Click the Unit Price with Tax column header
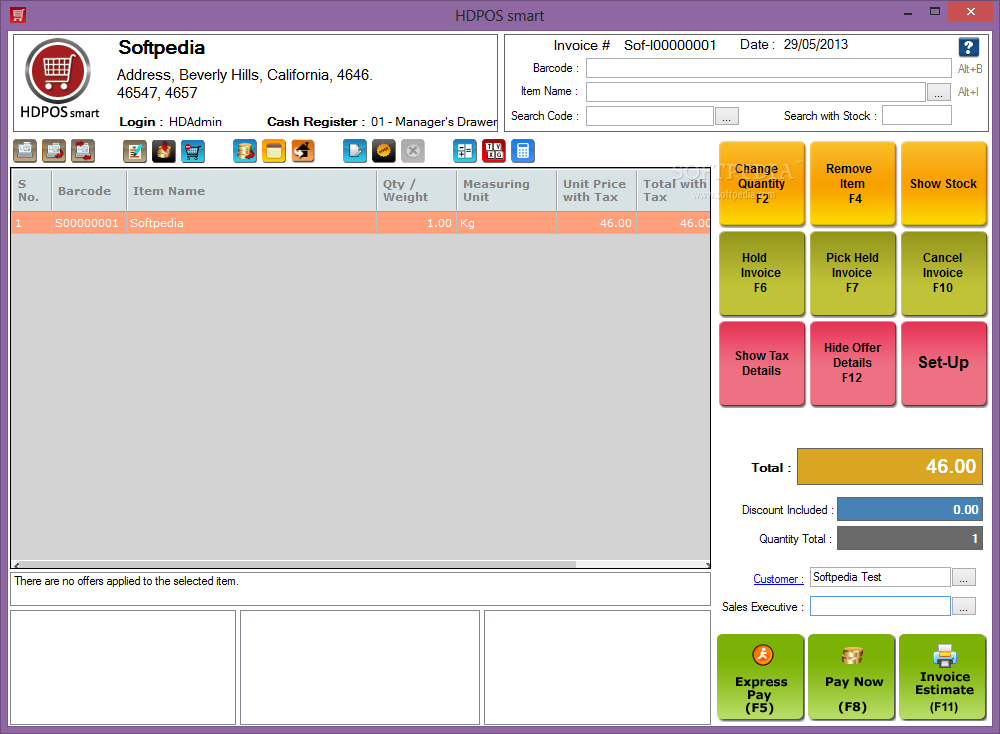This screenshot has width=1000, height=734. click(x=596, y=191)
